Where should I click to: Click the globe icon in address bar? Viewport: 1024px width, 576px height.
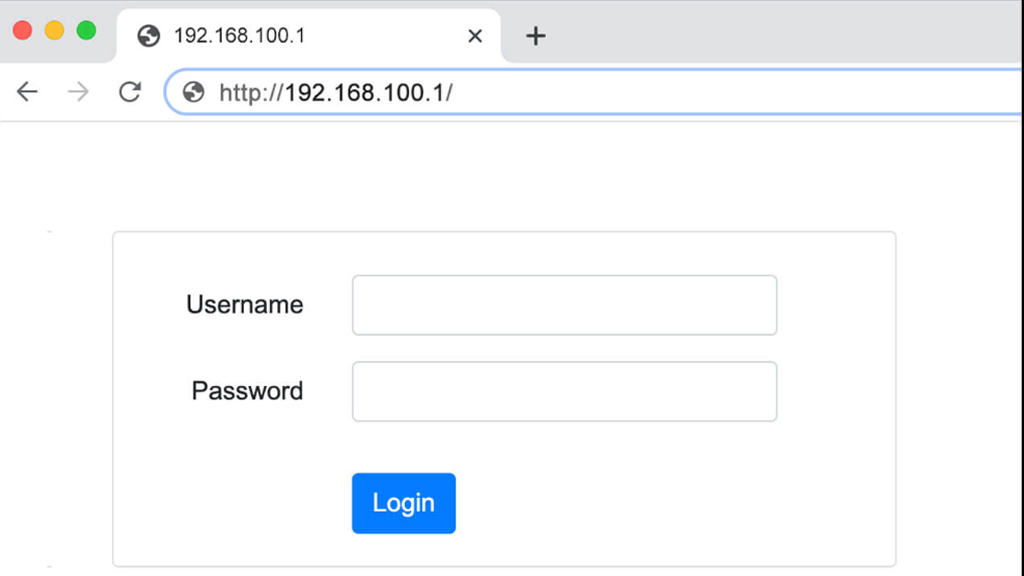pos(194,93)
